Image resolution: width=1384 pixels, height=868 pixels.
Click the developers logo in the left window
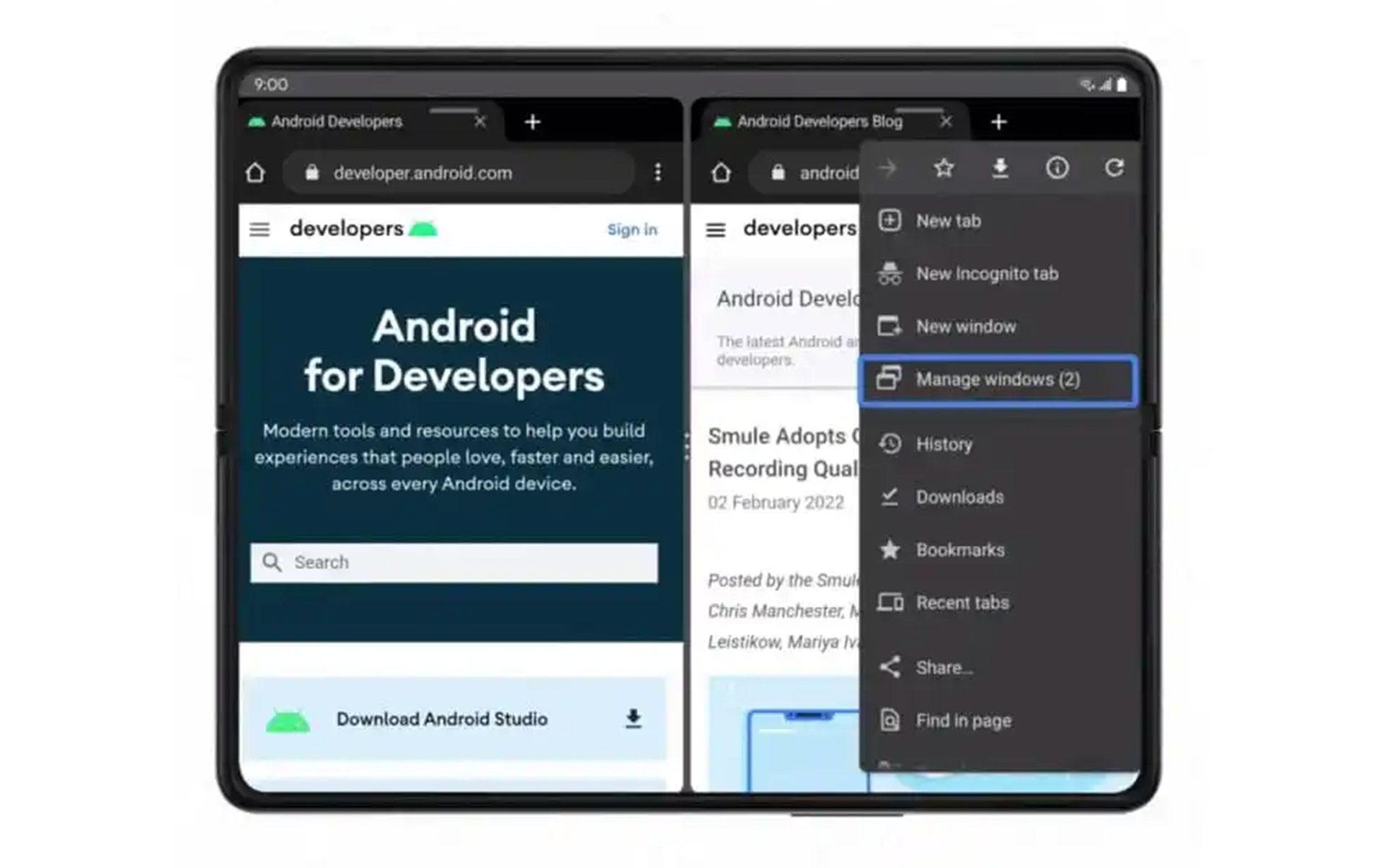tap(363, 229)
